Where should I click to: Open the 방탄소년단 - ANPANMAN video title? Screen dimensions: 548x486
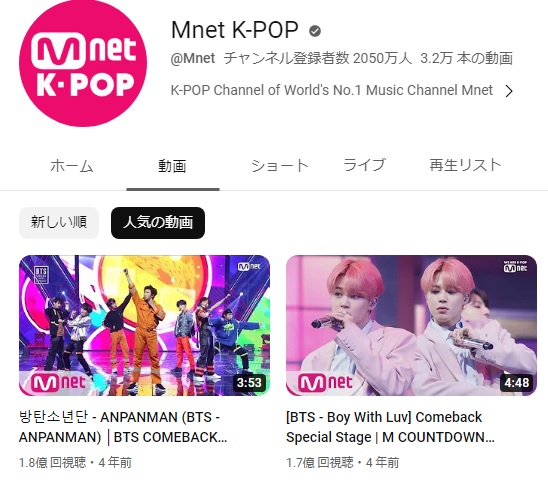[123, 427]
